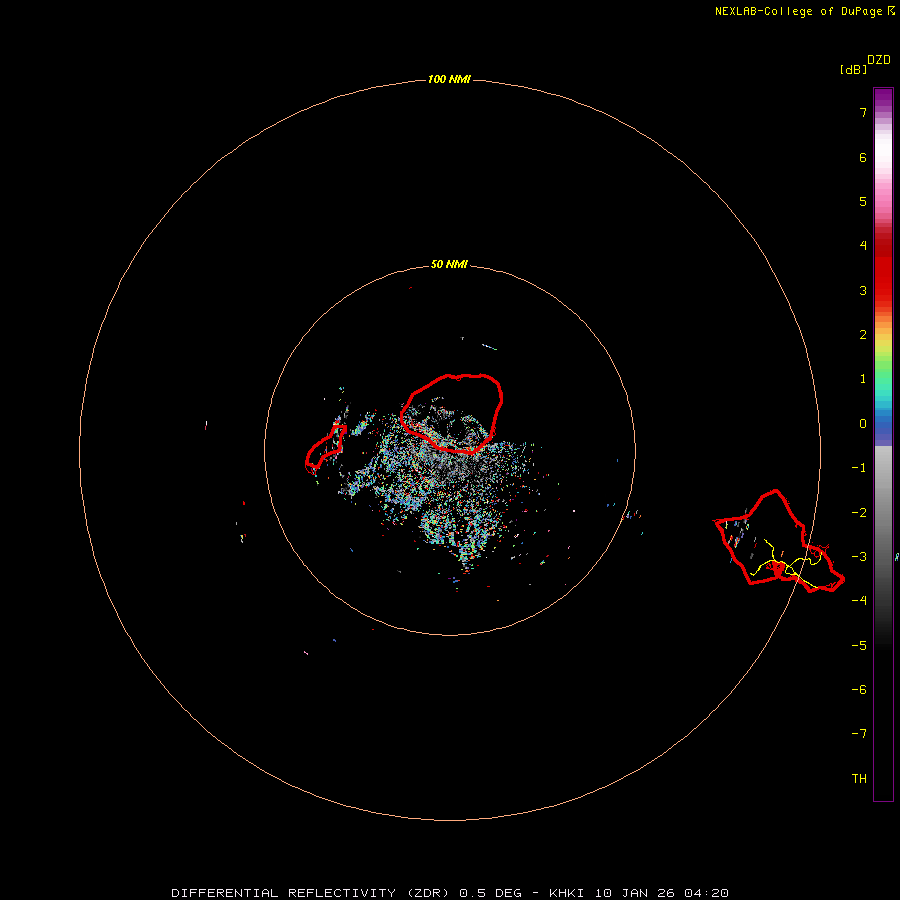Click the NEXLAB-College of DuPage watermark text
900x900 pixels.
[x=804, y=11]
